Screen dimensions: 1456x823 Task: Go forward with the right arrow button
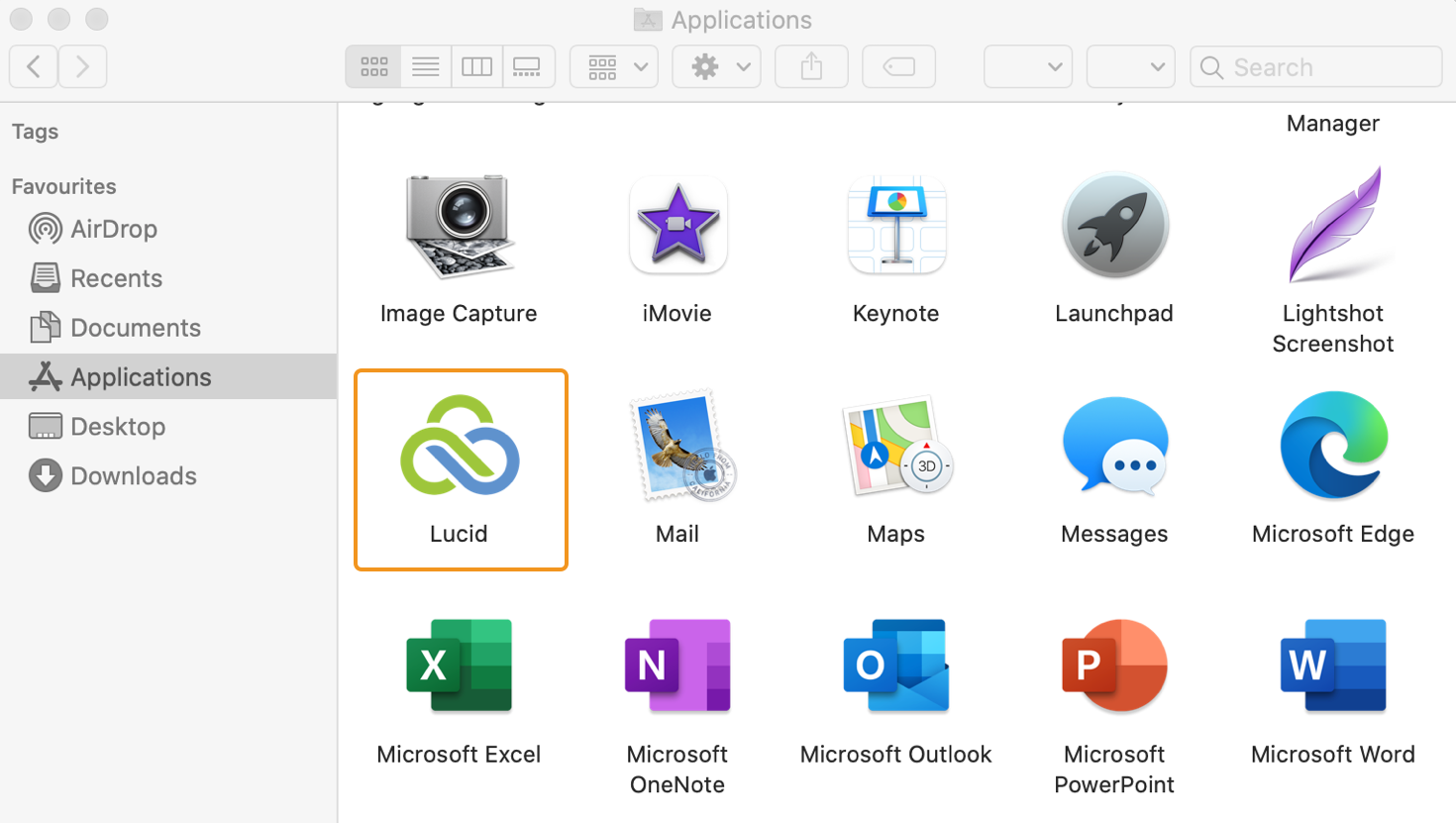coord(82,66)
